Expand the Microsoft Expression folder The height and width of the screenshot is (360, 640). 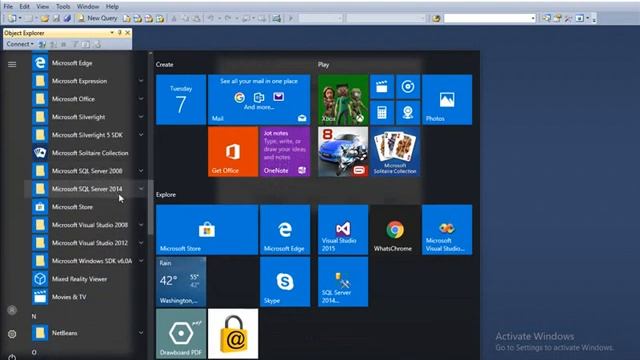(x=141, y=81)
